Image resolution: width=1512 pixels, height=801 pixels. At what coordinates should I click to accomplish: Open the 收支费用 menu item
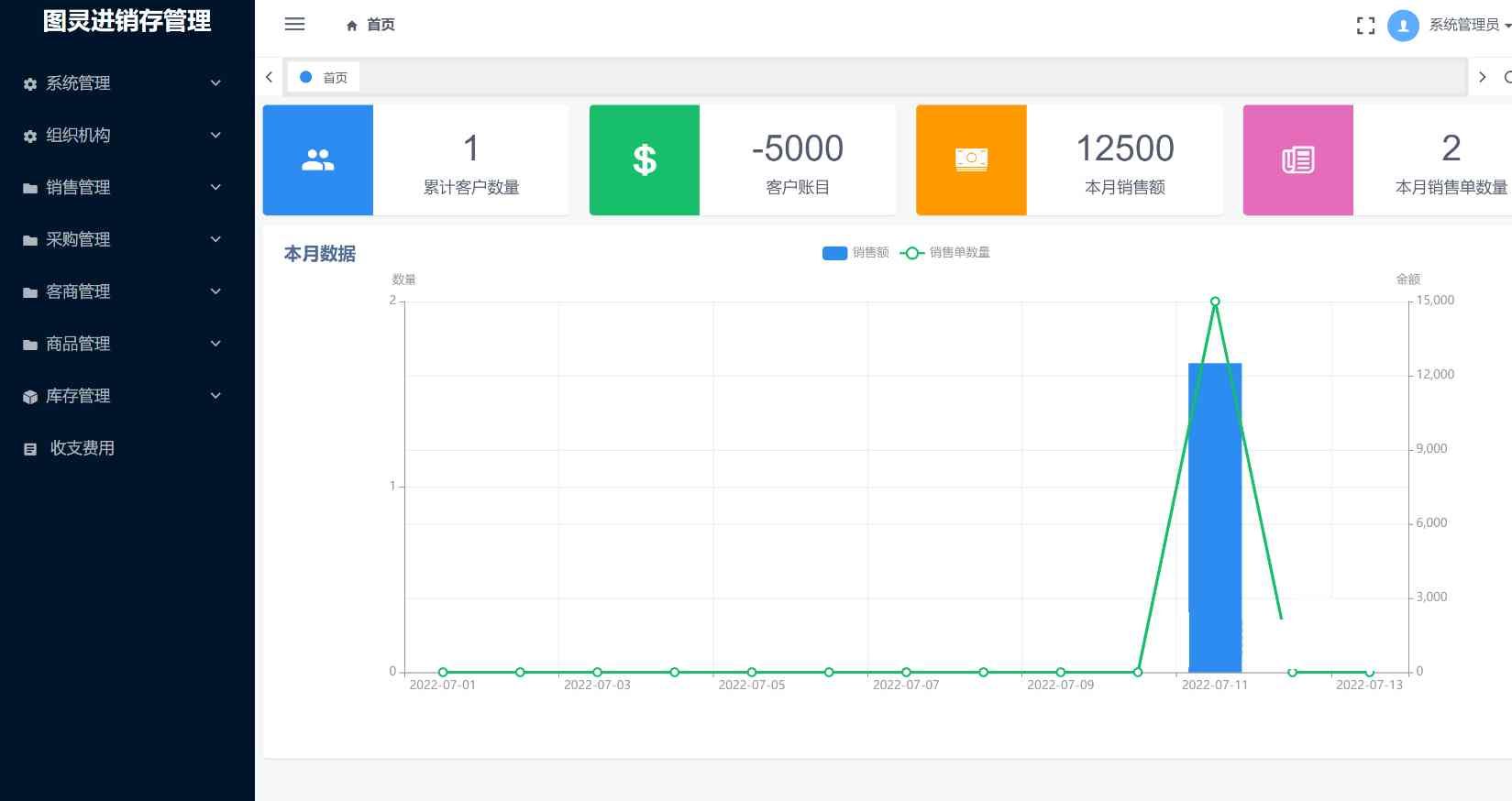(82, 448)
